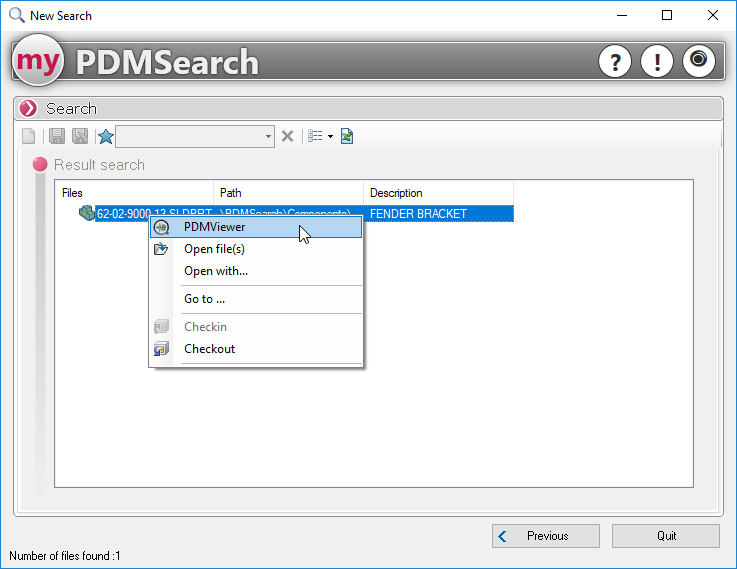Click the X delete favorite icon
Viewport: 737px width, 569px height.
(287, 136)
